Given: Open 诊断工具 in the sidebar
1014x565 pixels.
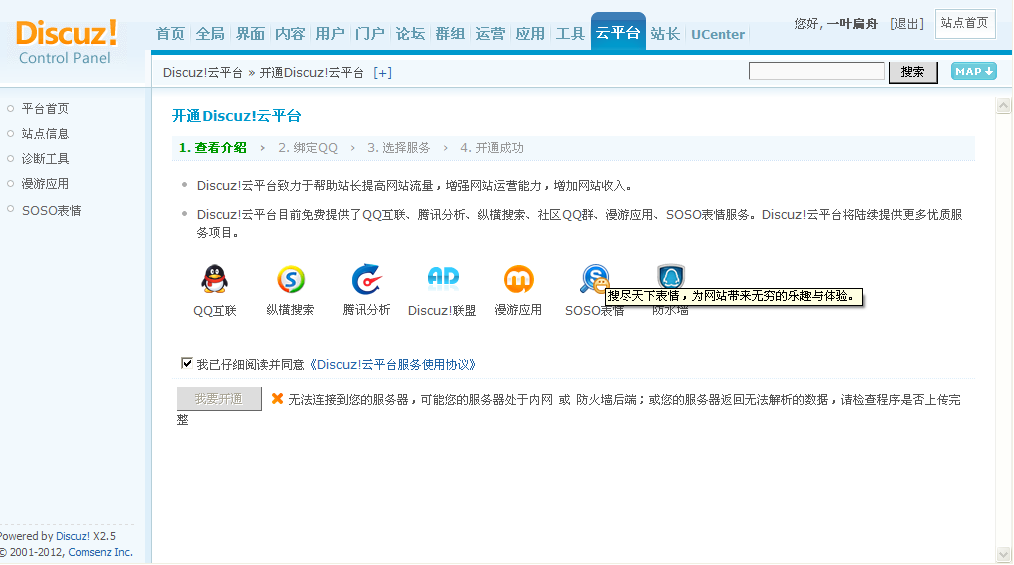Looking at the screenshot, I should pyautogui.click(x=45, y=159).
